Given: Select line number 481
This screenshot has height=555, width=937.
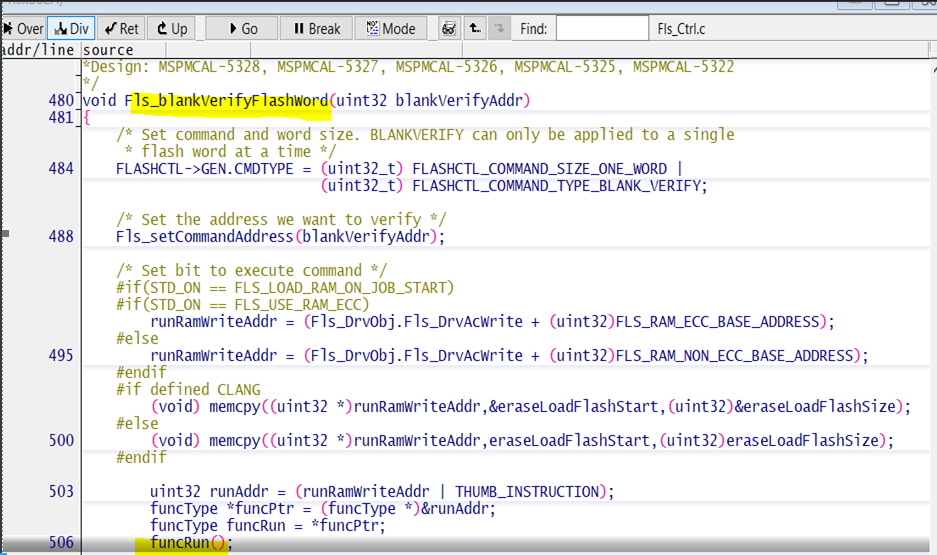Looking at the screenshot, I should point(61,117).
